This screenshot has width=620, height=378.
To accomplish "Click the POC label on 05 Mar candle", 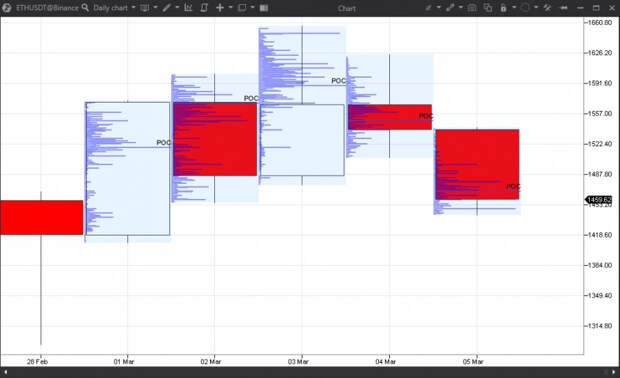I will [513, 186].
